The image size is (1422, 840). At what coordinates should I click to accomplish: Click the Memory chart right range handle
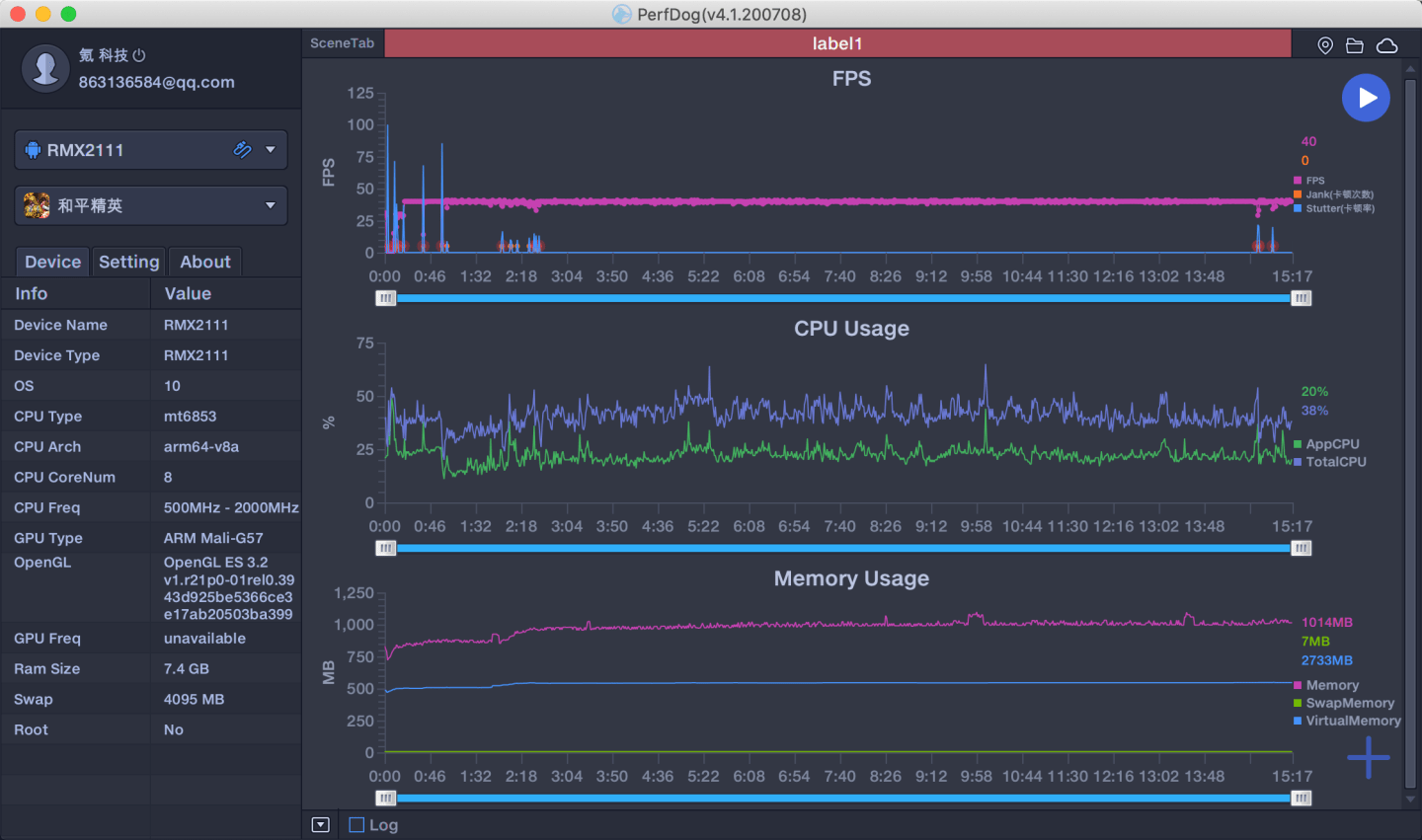pos(1302,799)
